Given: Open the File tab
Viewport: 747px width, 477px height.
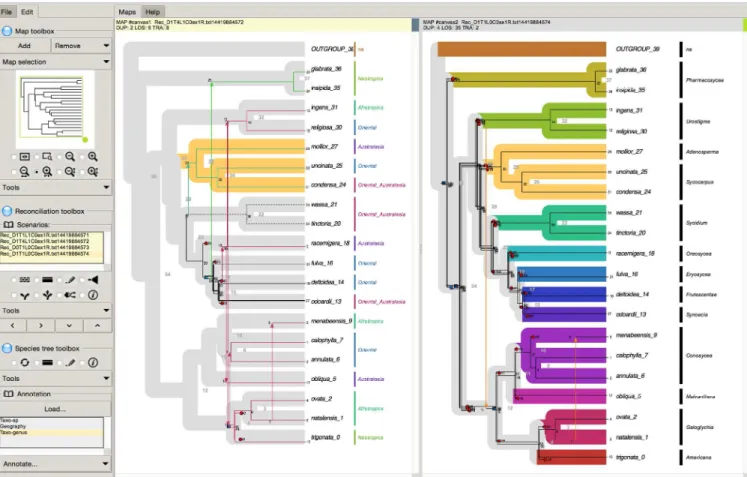Looking at the screenshot, I should 7,11.
